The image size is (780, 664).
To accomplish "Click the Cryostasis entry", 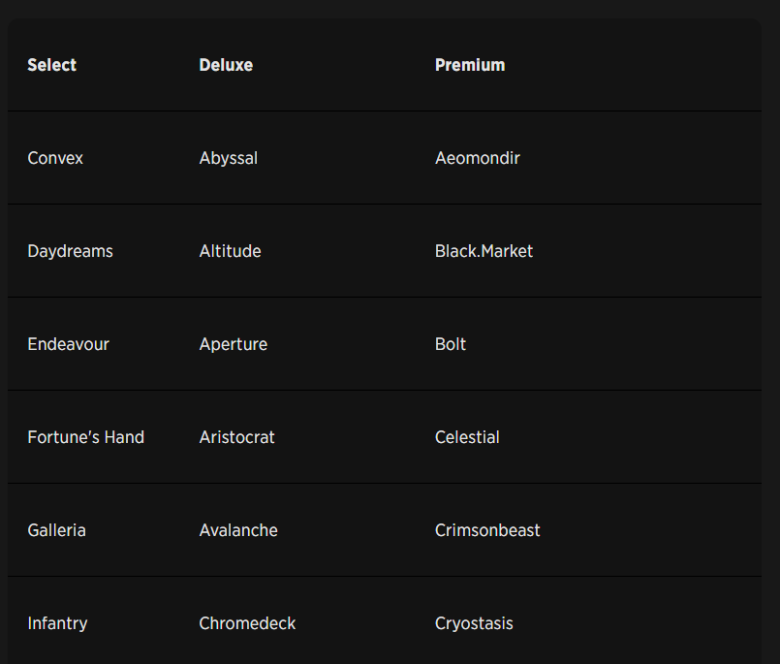I will (474, 623).
